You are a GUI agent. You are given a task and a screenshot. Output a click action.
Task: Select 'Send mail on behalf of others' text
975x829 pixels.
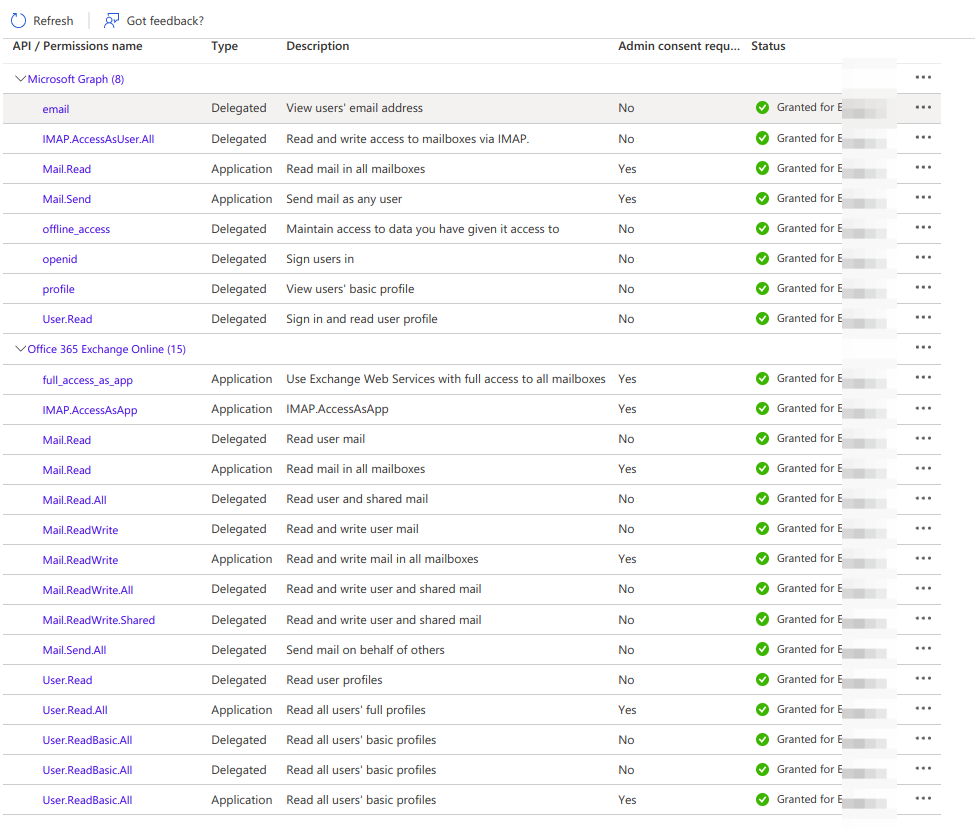pyautogui.click(x=365, y=650)
